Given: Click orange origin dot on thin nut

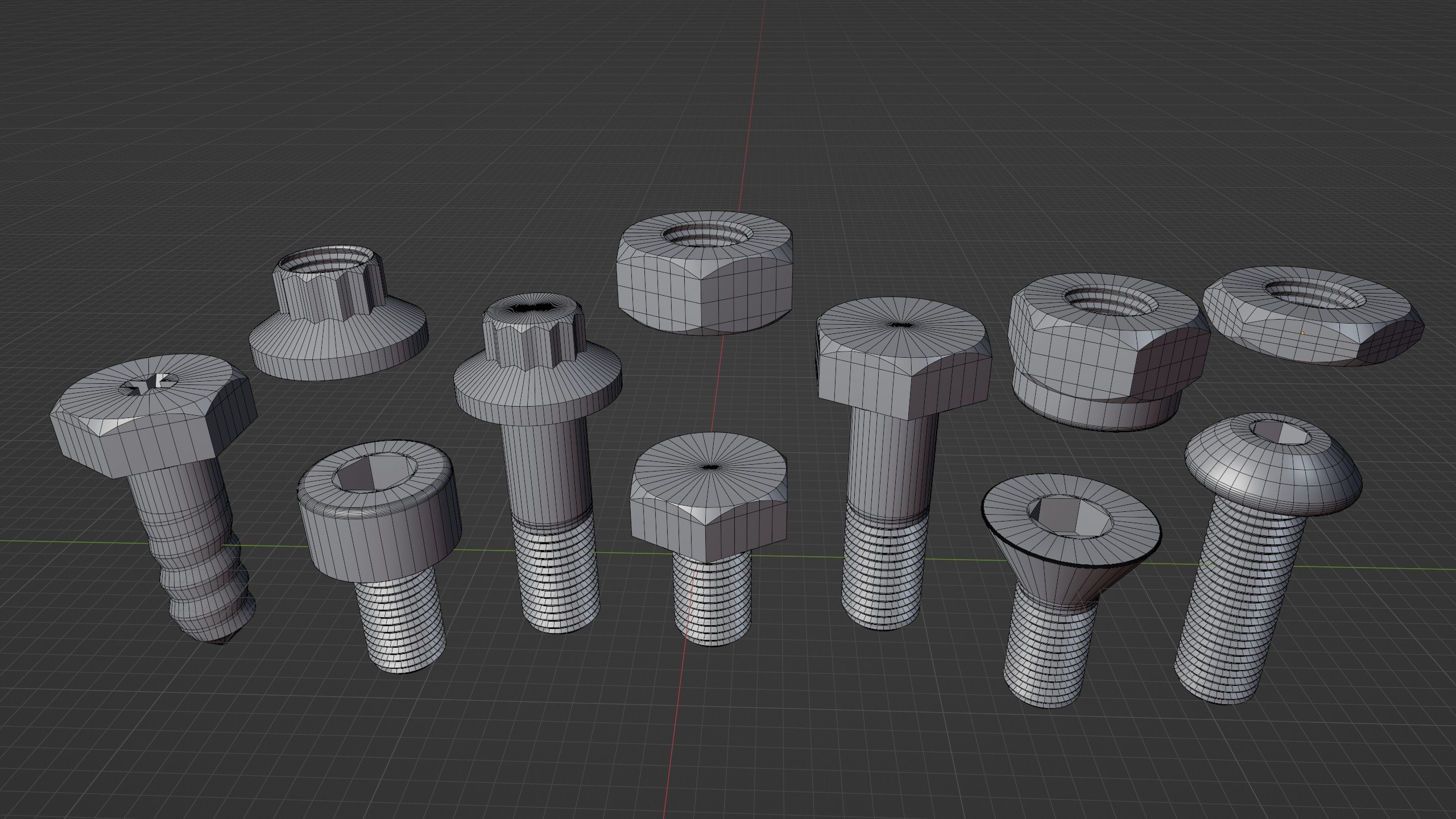Looking at the screenshot, I should (x=1302, y=333).
